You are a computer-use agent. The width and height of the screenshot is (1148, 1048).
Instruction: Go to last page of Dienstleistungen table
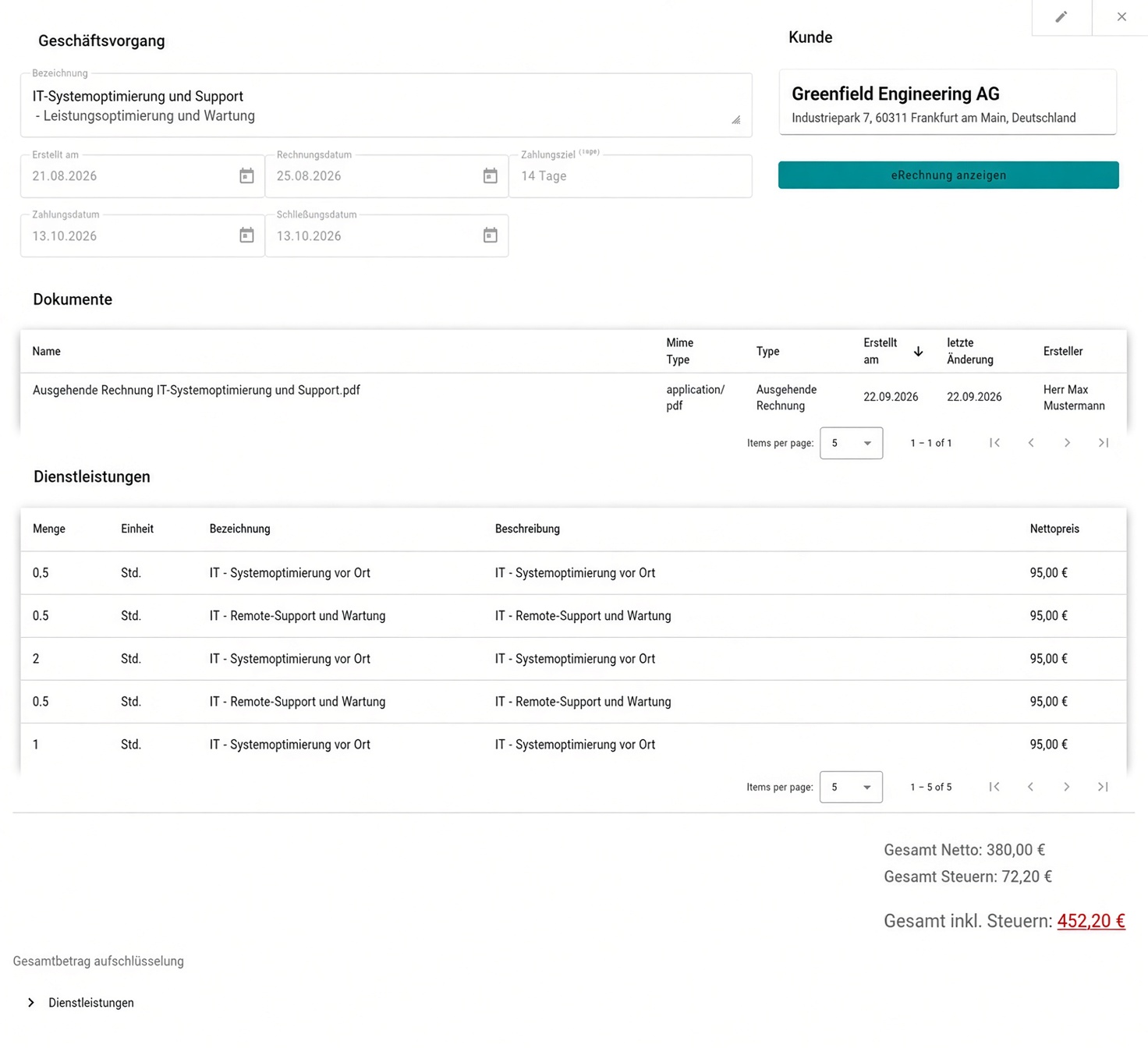[x=1104, y=787]
